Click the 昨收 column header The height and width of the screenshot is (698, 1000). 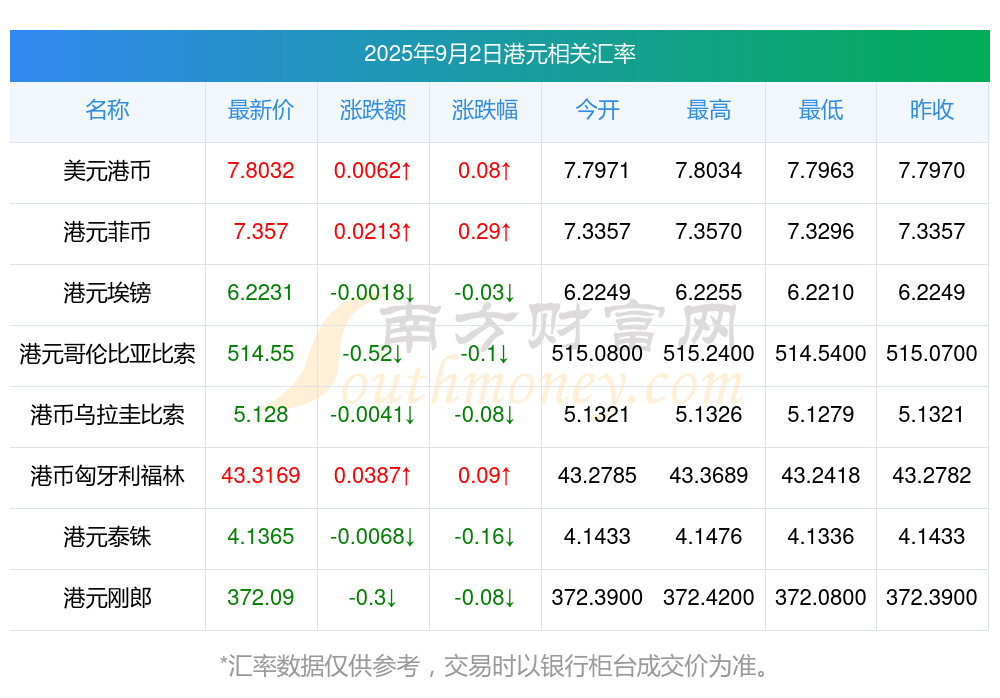tap(932, 110)
